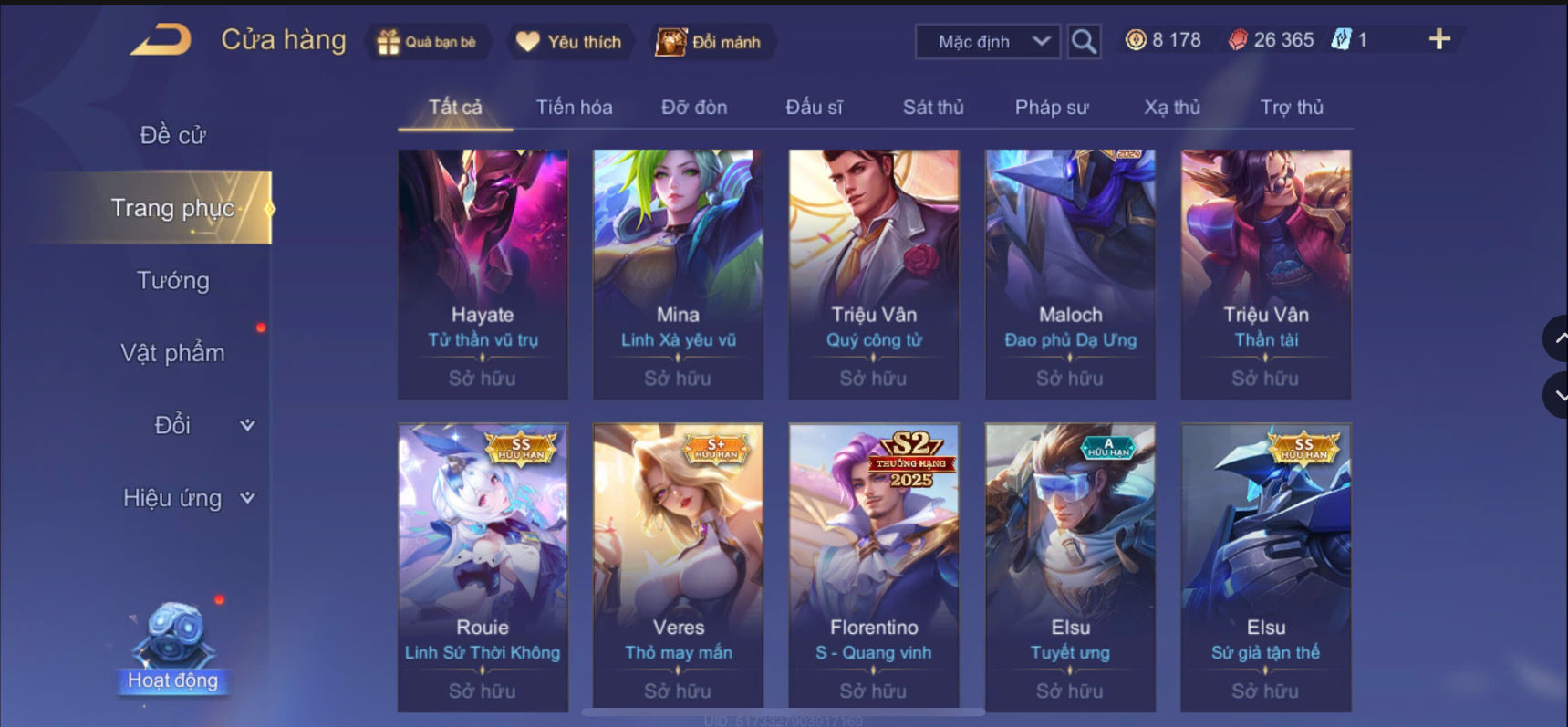Screen dimensions: 1568x727
Task: Click the gold coin balance icon
Action: click(1136, 40)
